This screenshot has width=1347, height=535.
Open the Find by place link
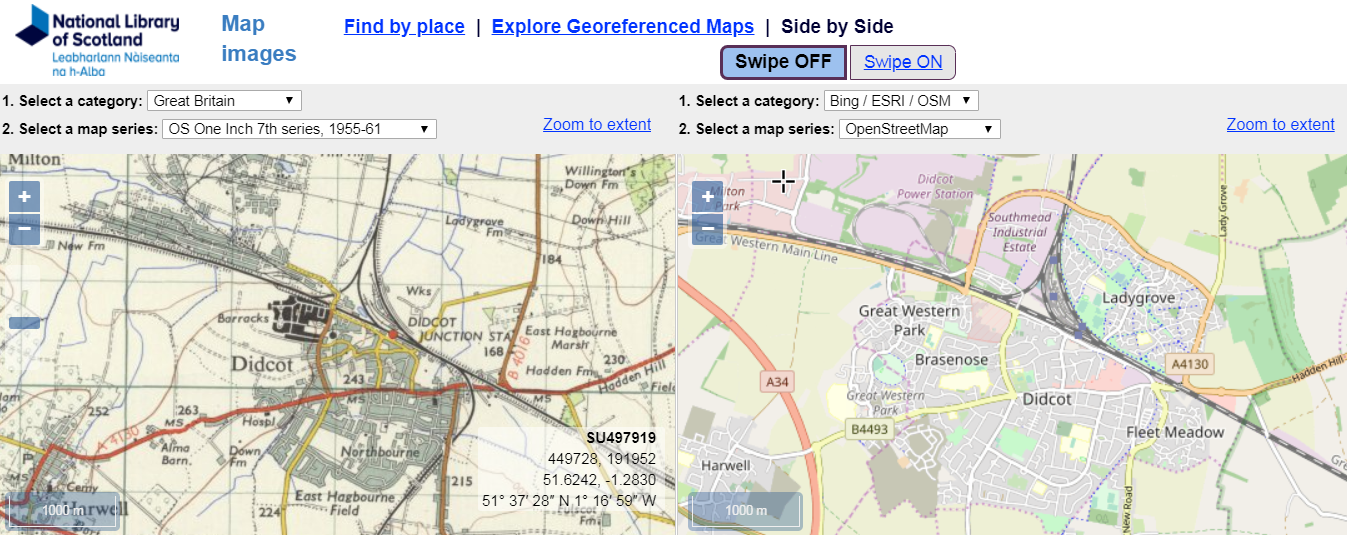tap(404, 27)
